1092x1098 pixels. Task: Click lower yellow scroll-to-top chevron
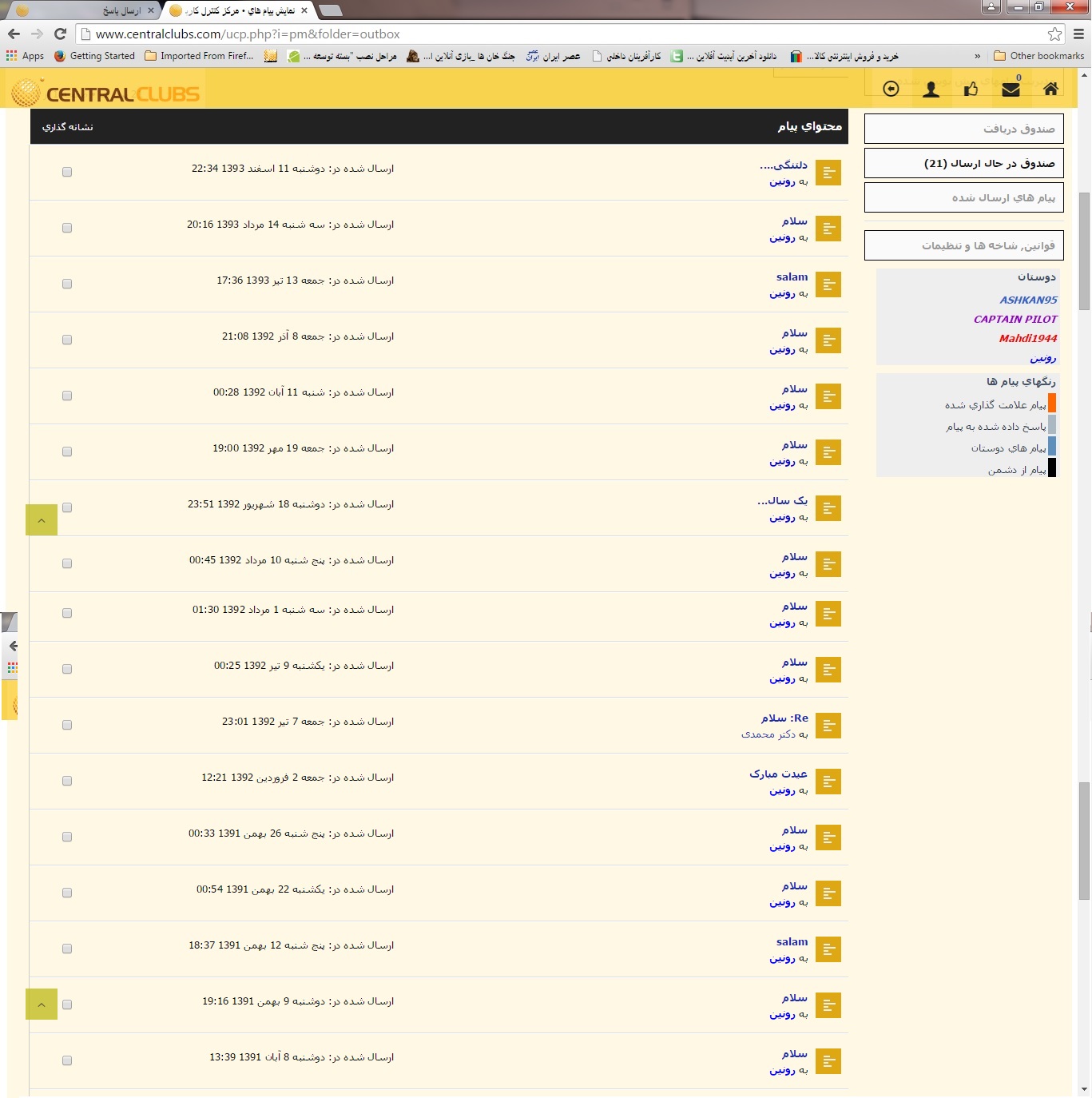click(42, 1005)
